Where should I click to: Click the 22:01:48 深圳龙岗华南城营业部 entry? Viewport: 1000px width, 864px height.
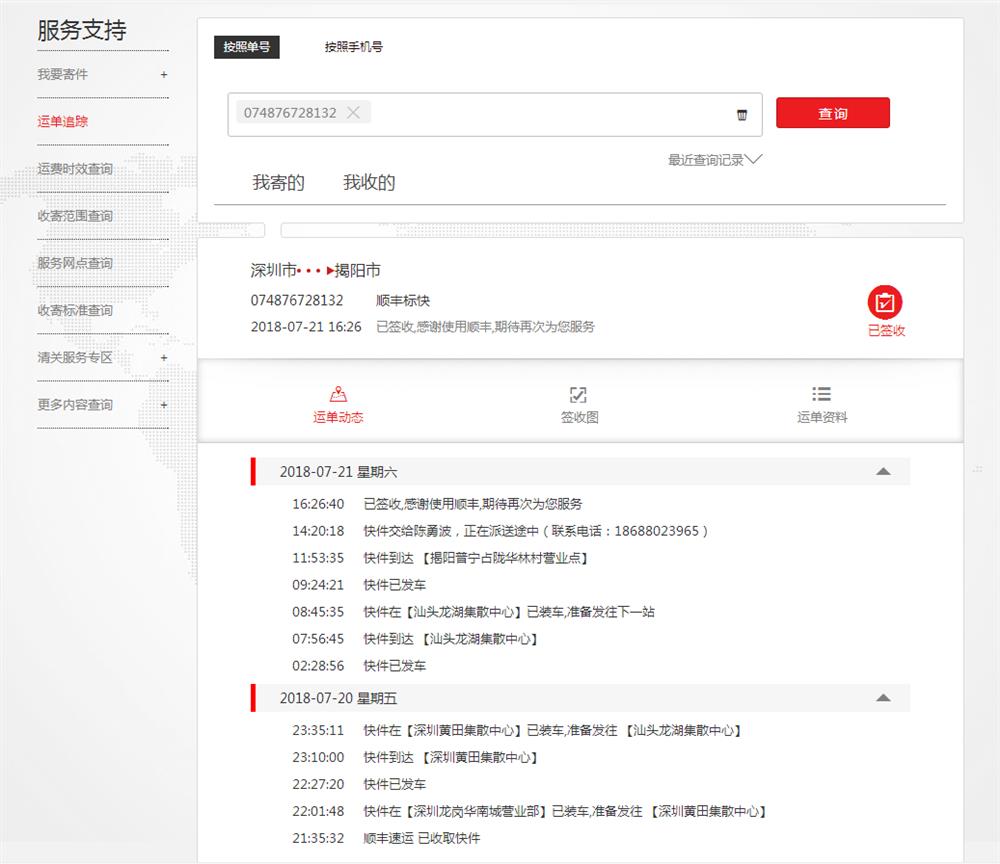click(529, 811)
